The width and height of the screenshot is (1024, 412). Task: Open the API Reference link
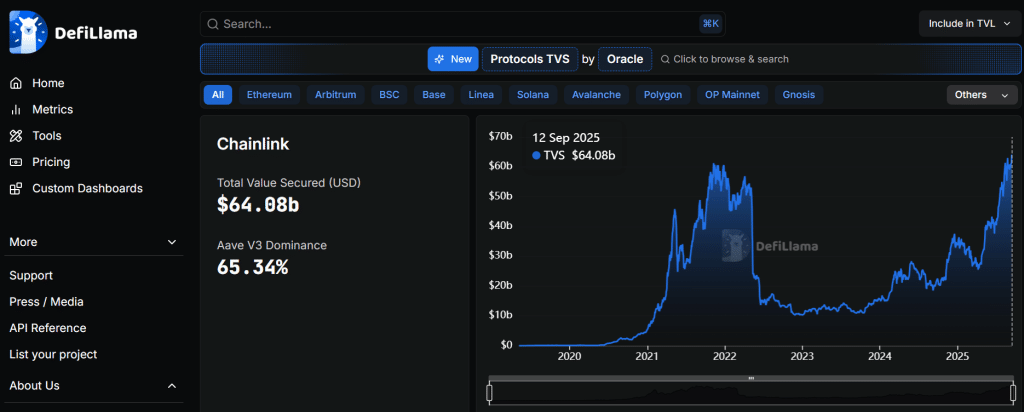click(x=48, y=328)
